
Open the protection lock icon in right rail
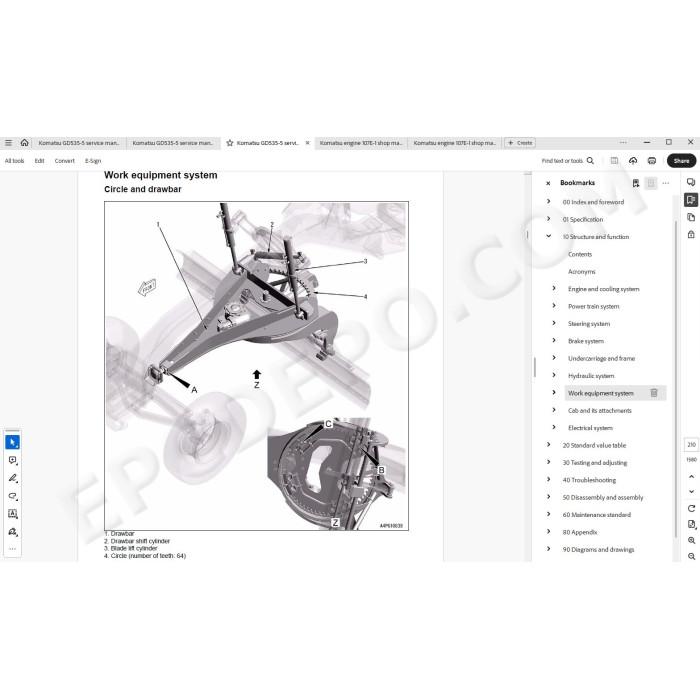pyautogui.click(x=691, y=234)
